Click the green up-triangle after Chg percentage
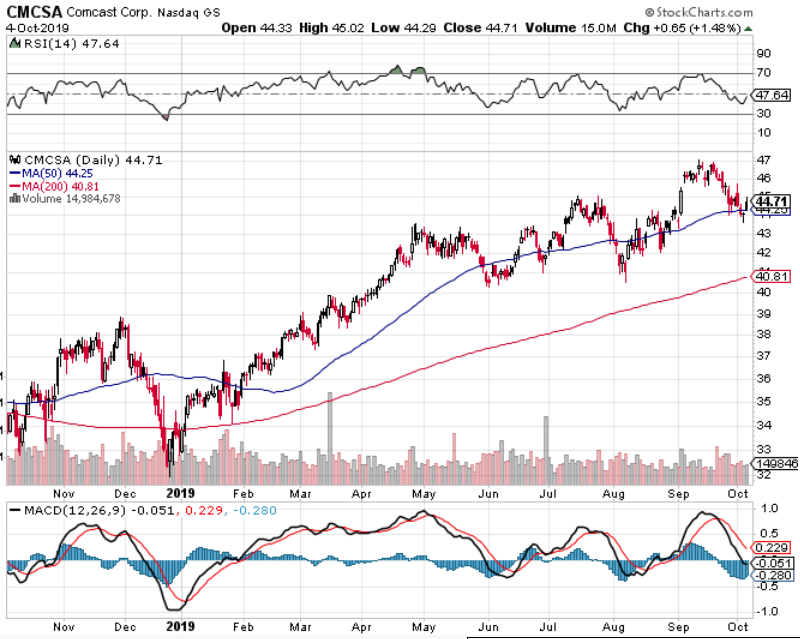 tap(748, 28)
